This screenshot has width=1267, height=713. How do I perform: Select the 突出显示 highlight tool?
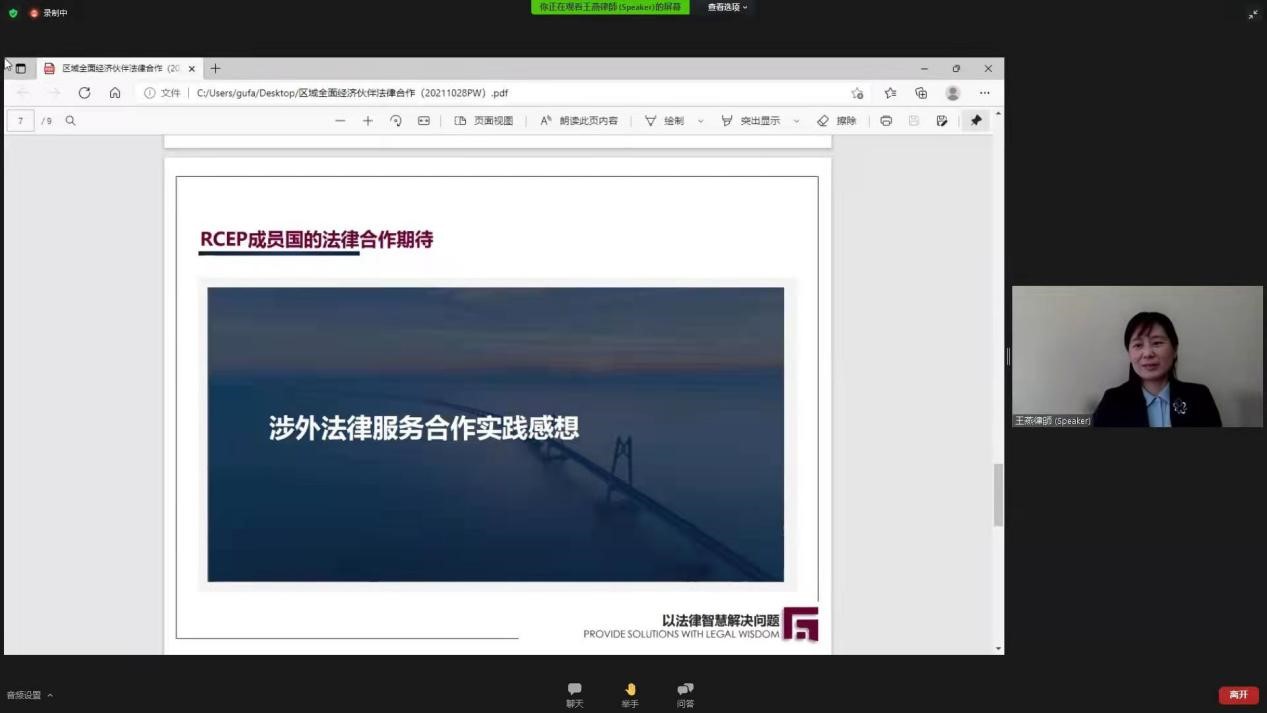coord(751,121)
